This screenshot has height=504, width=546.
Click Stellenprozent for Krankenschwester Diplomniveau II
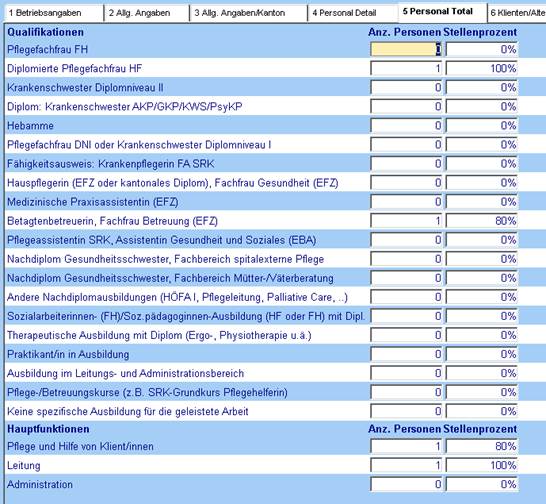(482, 87)
